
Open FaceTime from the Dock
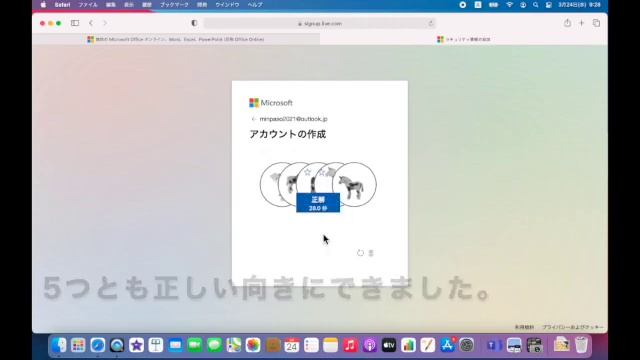tap(195, 345)
